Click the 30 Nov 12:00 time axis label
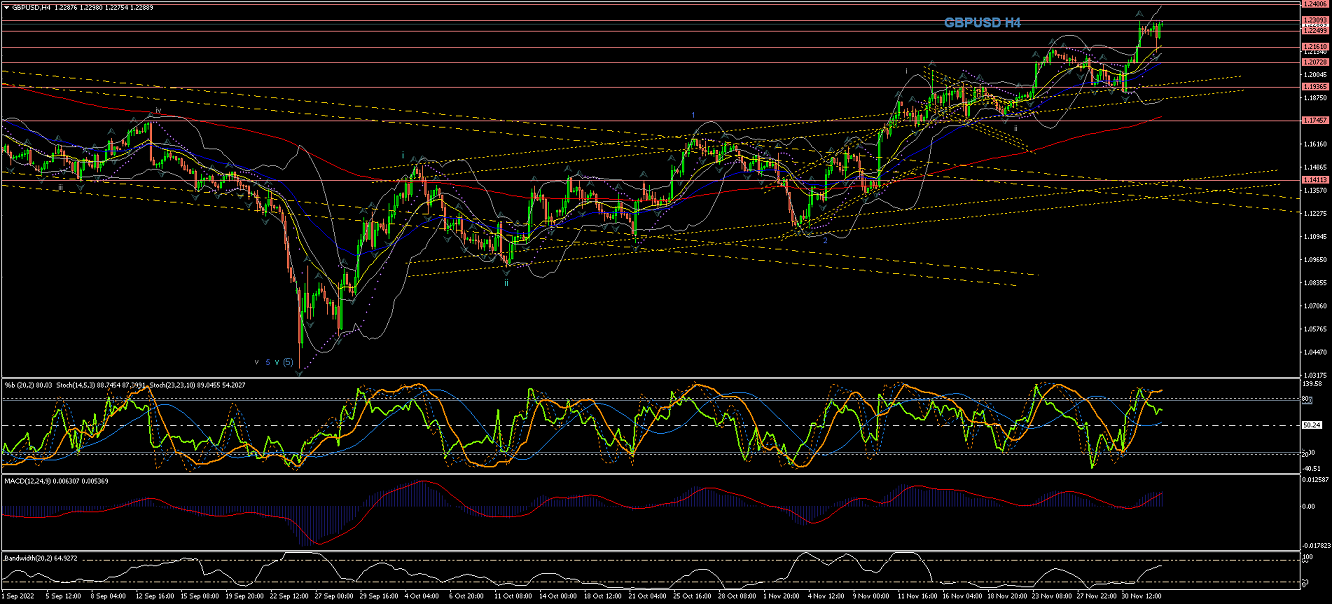Image resolution: width=1332 pixels, height=604 pixels. pyautogui.click(x=1139, y=597)
